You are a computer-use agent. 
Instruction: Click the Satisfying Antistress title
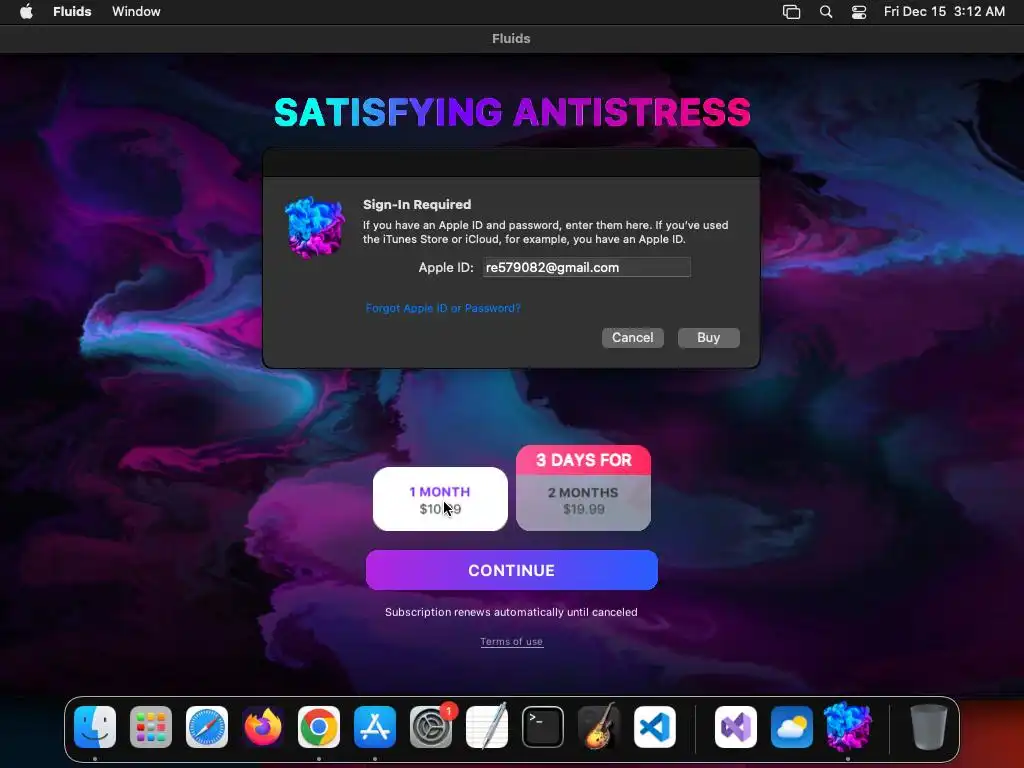coord(512,112)
